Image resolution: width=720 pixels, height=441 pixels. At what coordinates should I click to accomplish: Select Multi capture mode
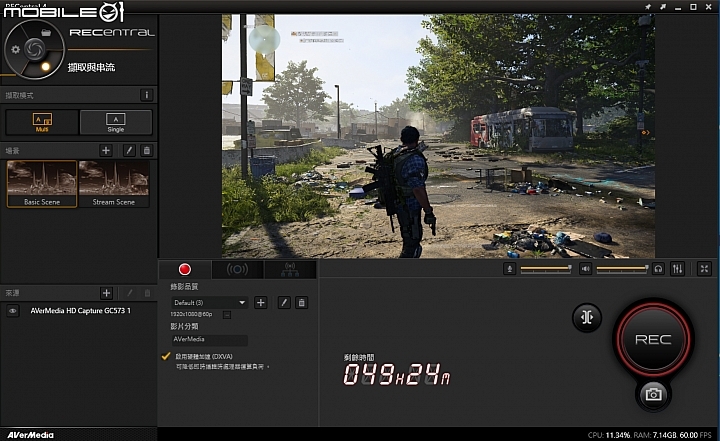click(x=42, y=122)
